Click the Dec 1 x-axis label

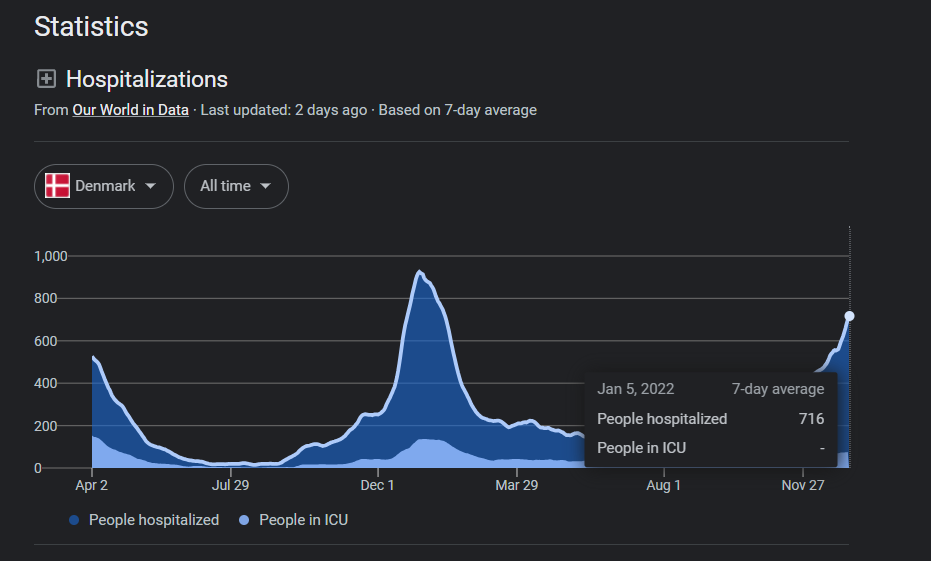point(378,485)
